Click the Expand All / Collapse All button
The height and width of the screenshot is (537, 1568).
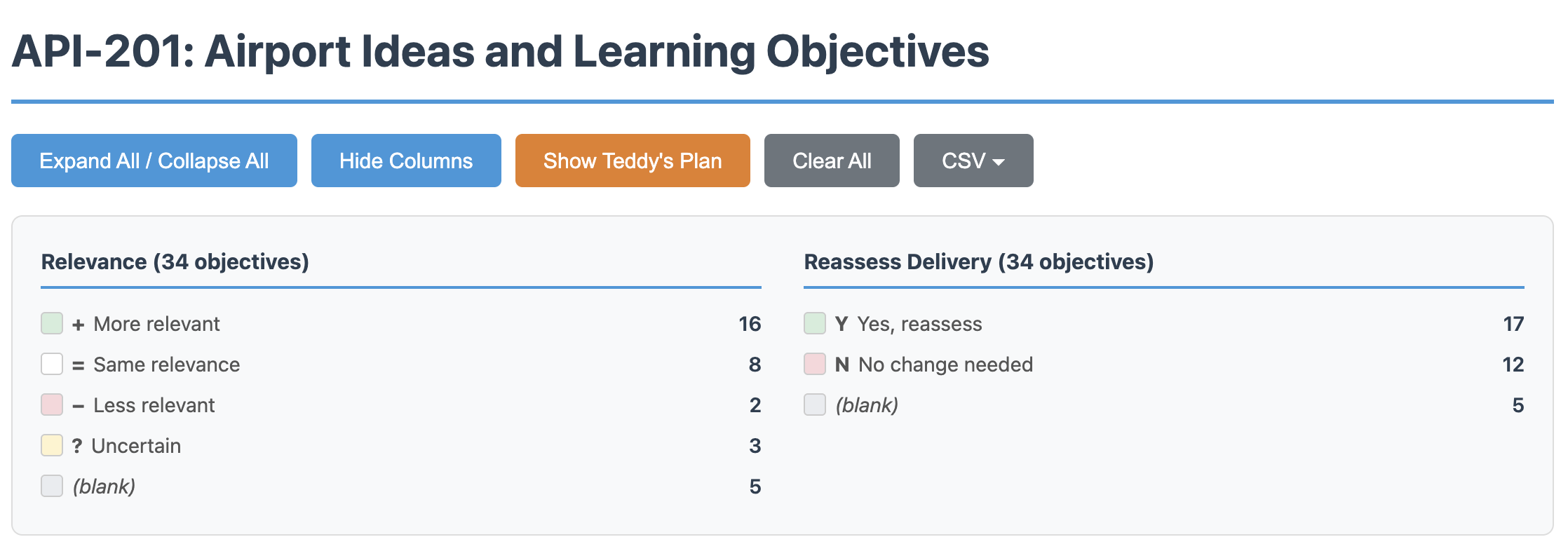154,161
